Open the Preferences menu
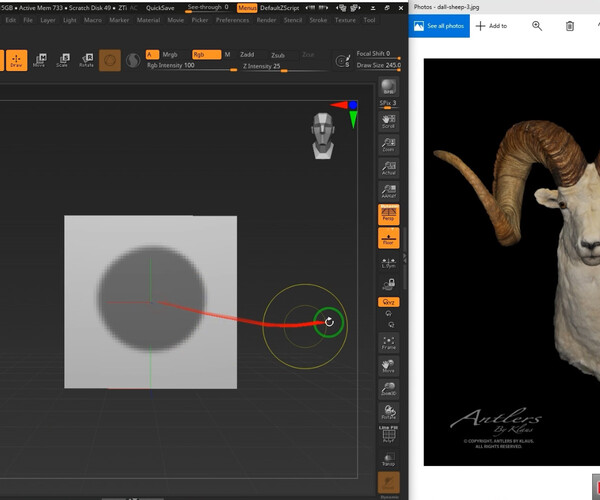This screenshot has height=500, width=600. click(232, 20)
